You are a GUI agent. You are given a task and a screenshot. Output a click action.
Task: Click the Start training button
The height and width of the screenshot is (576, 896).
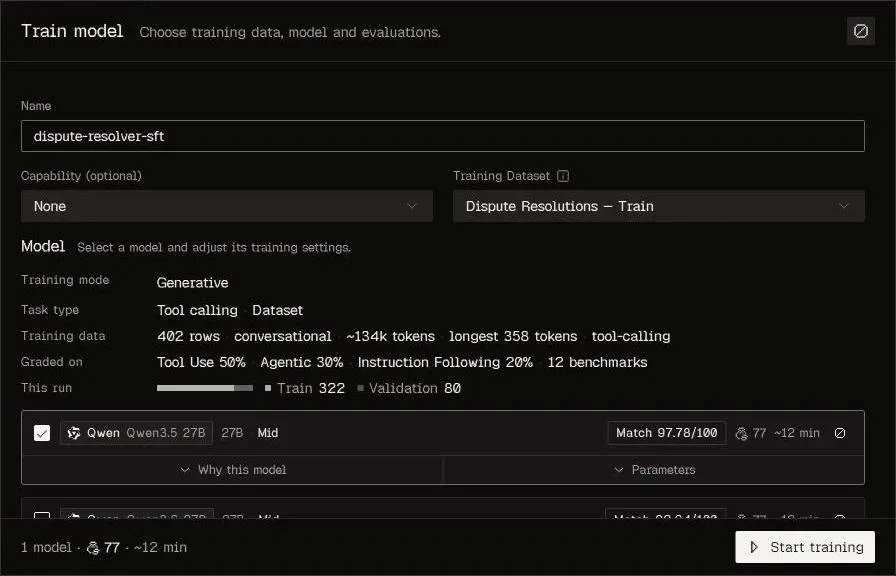pyautogui.click(x=805, y=547)
